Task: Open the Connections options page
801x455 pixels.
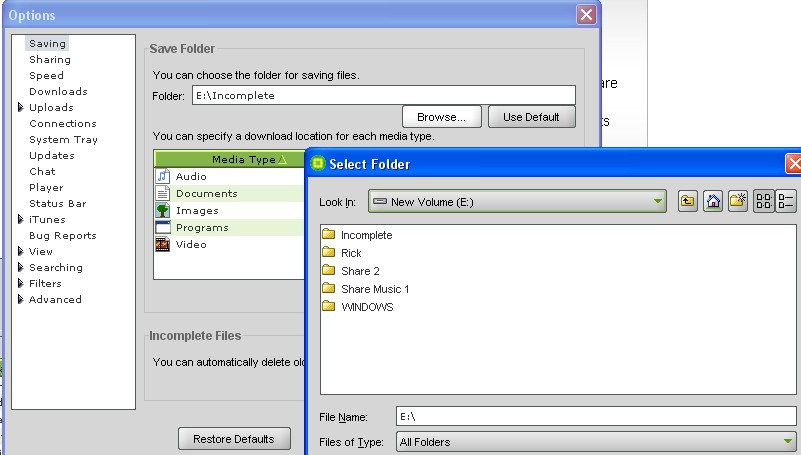Action: [63, 123]
